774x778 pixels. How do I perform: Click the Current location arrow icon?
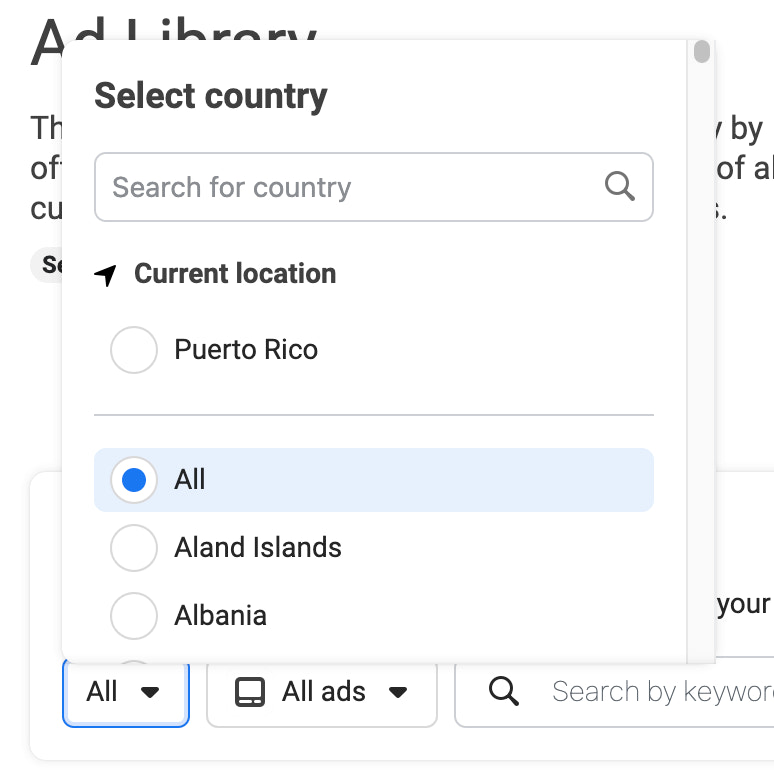(x=106, y=275)
